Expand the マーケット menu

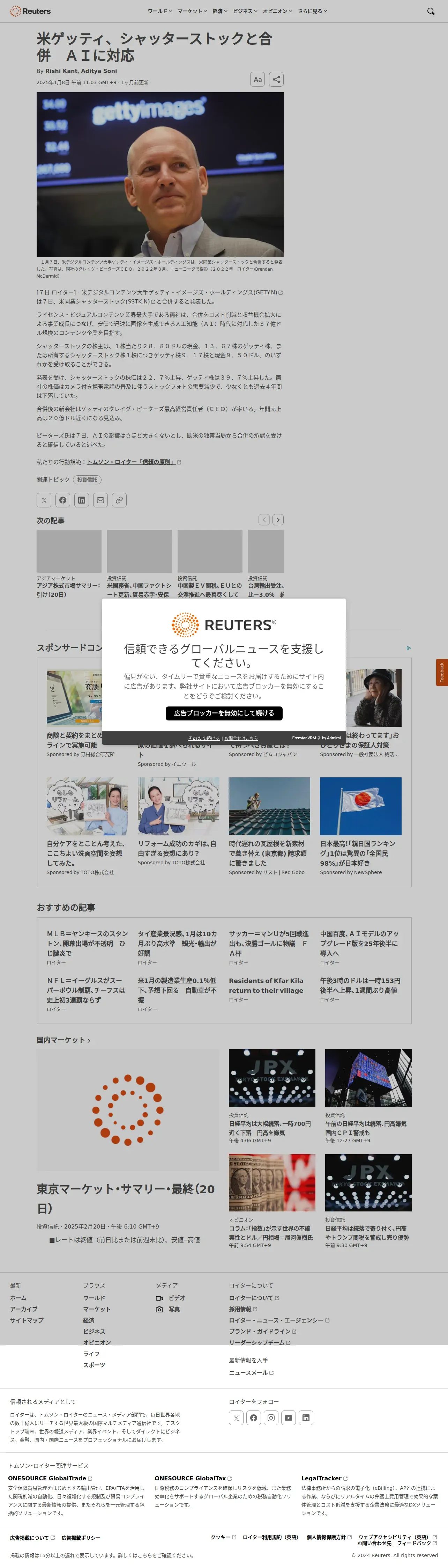click(x=192, y=11)
